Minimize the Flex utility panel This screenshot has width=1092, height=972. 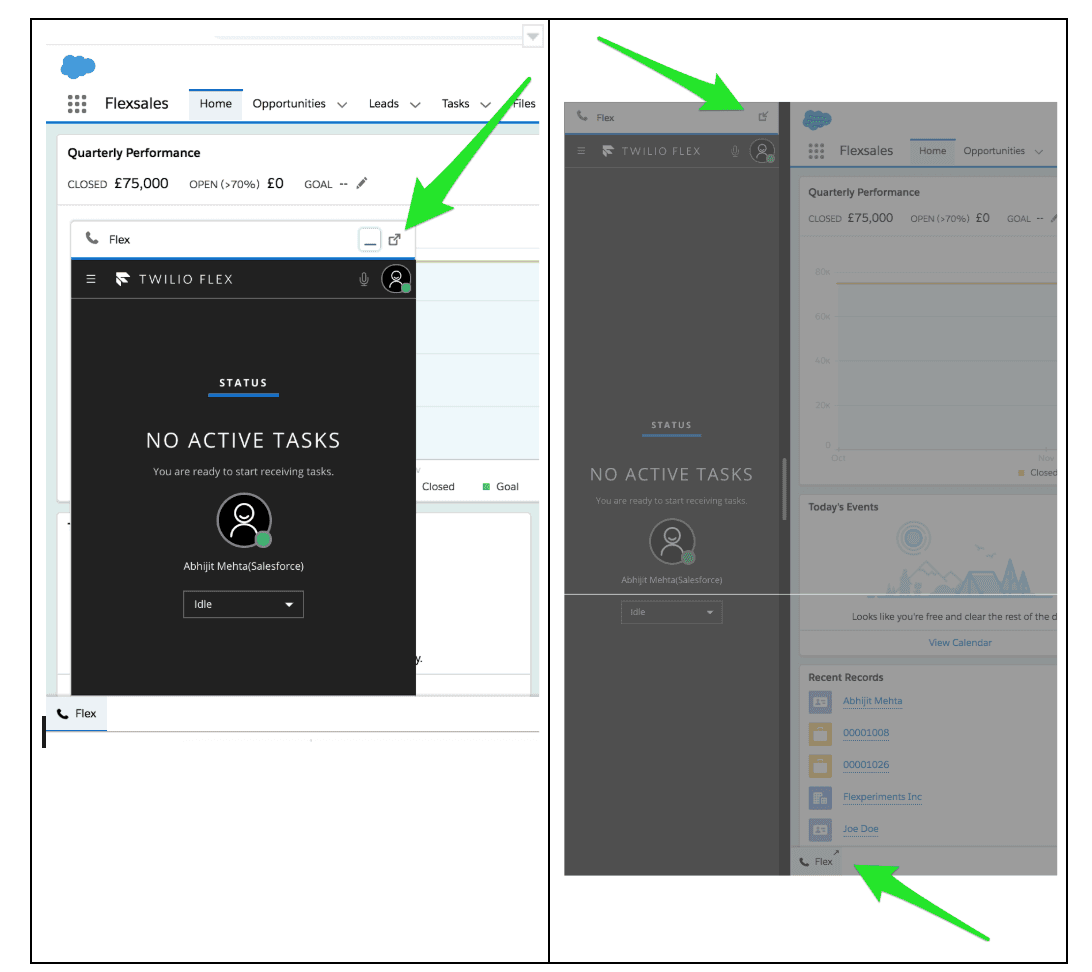(x=370, y=239)
